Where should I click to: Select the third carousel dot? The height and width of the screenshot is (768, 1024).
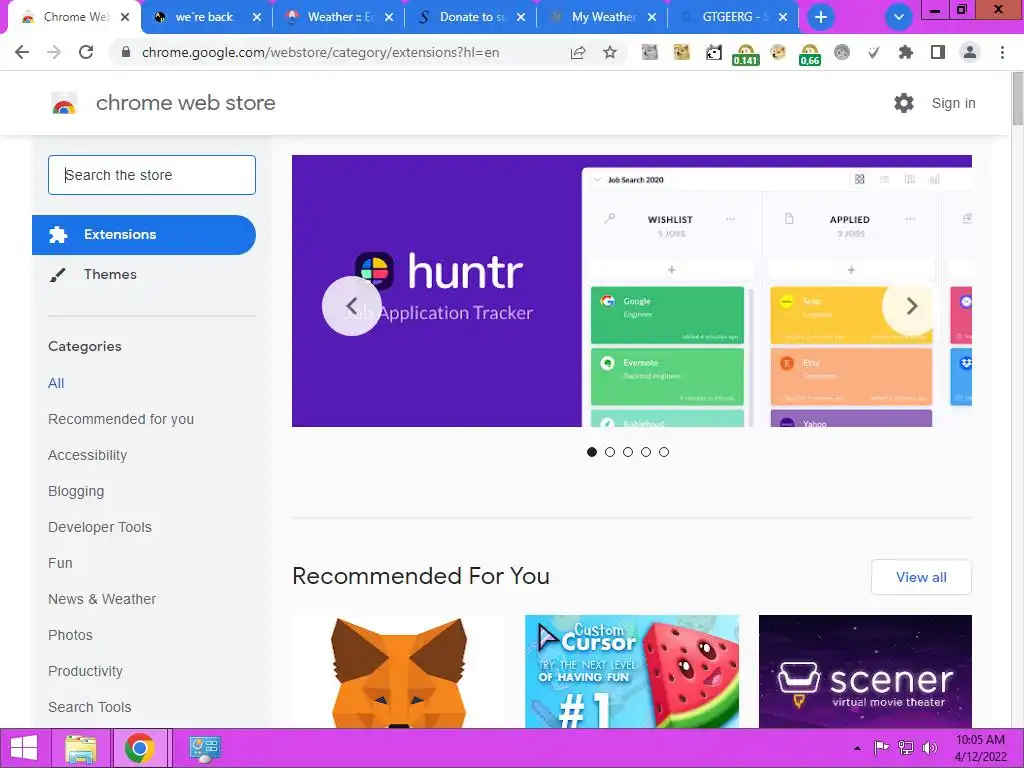628,452
